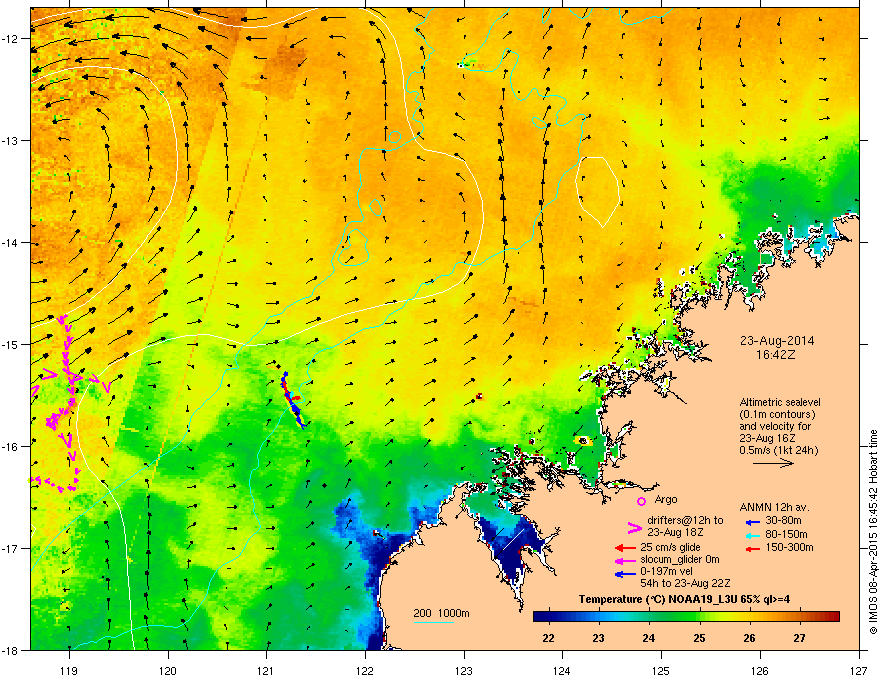Click the colorbar value 27
880x680 pixels.
(x=799, y=638)
